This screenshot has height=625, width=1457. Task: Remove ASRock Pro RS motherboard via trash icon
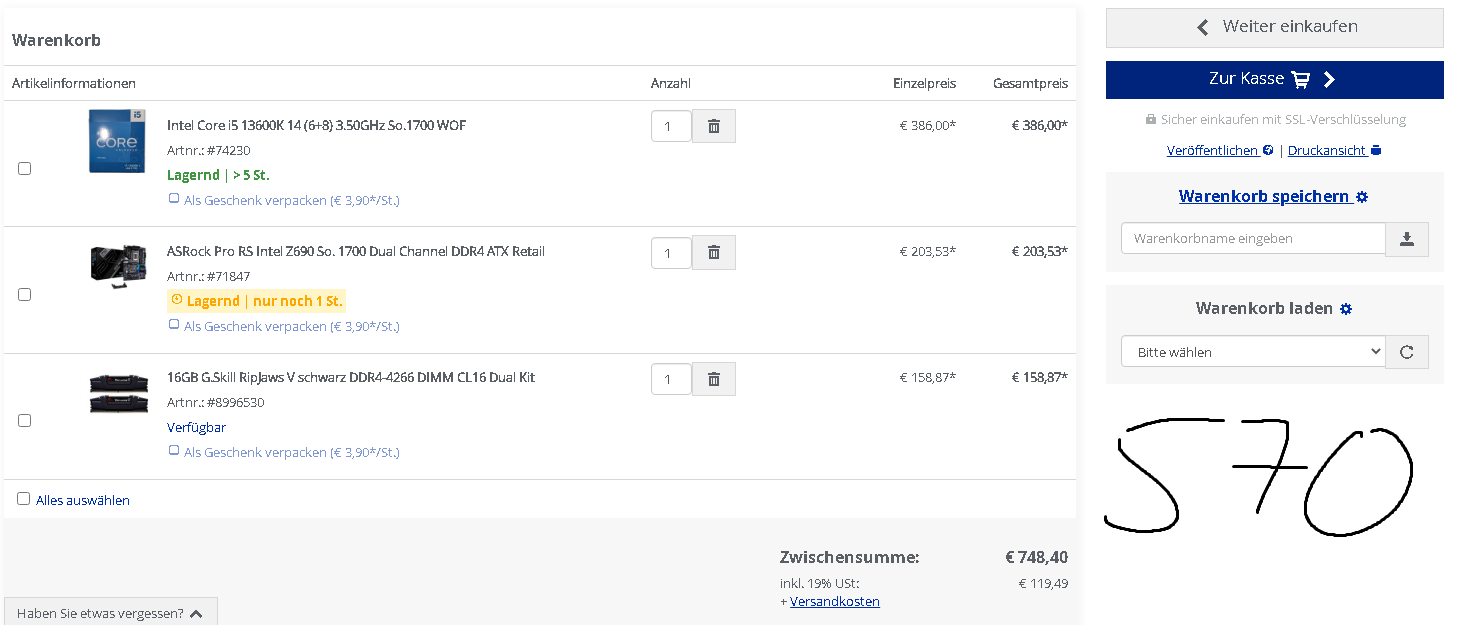[x=714, y=253]
